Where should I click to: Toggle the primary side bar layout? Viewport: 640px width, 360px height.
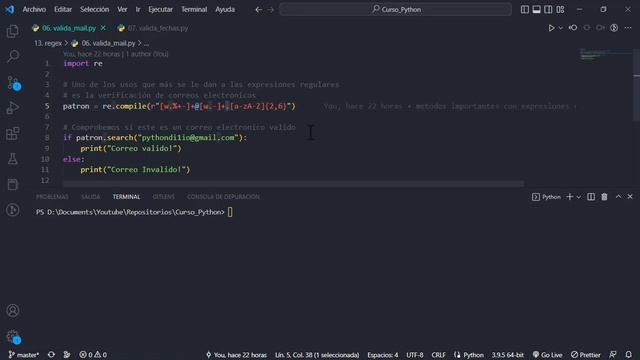(x=525, y=9)
